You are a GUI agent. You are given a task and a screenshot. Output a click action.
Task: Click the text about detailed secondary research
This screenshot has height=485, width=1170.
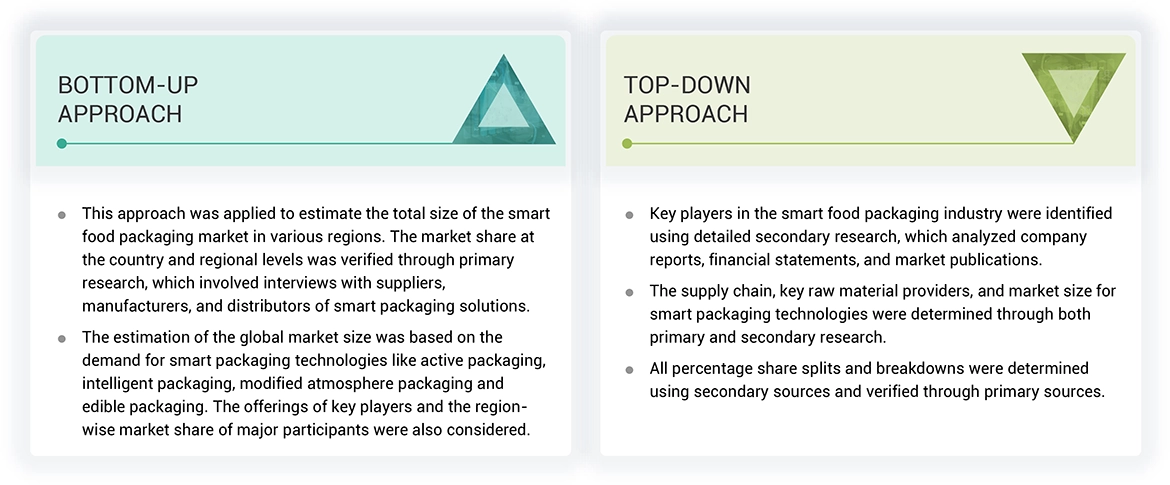click(880, 237)
